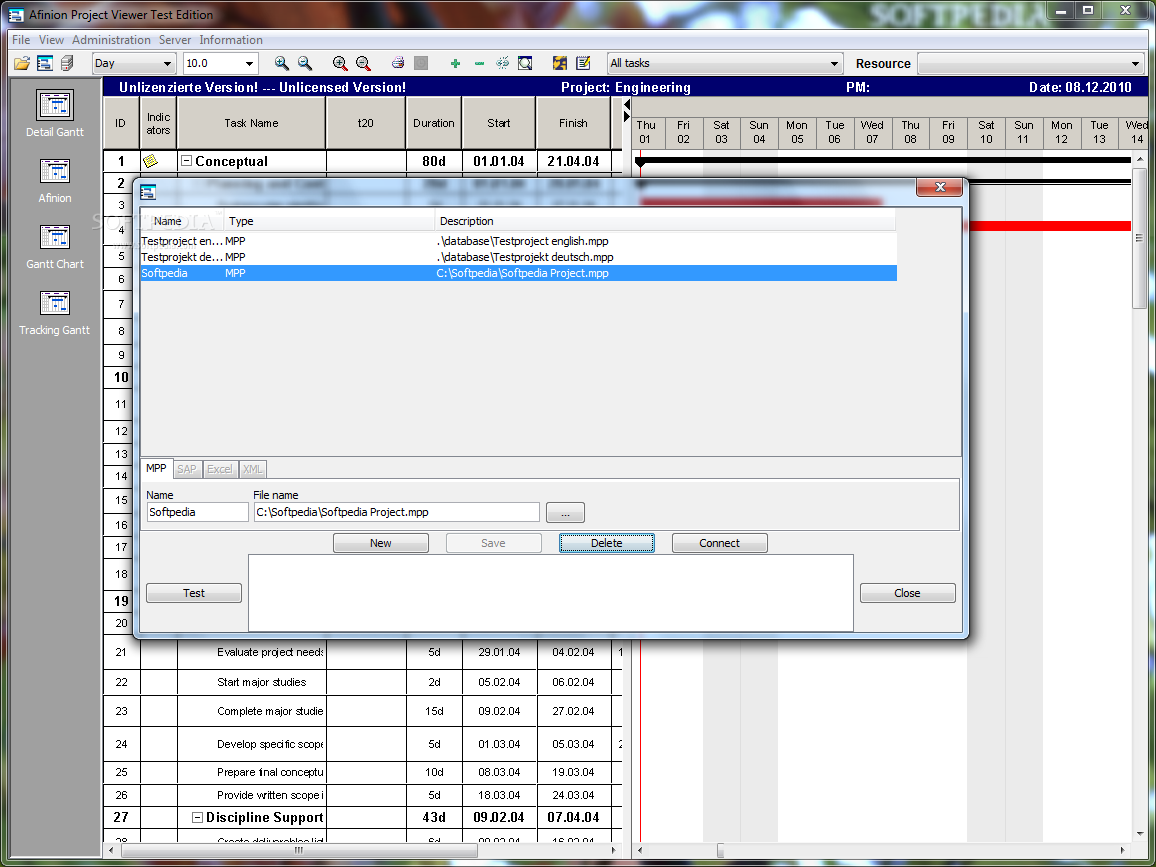This screenshot has height=867, width=1156.
Task: Select the Testprojekt deutsch.mpp connection row
Action: [x=518, y=257]
